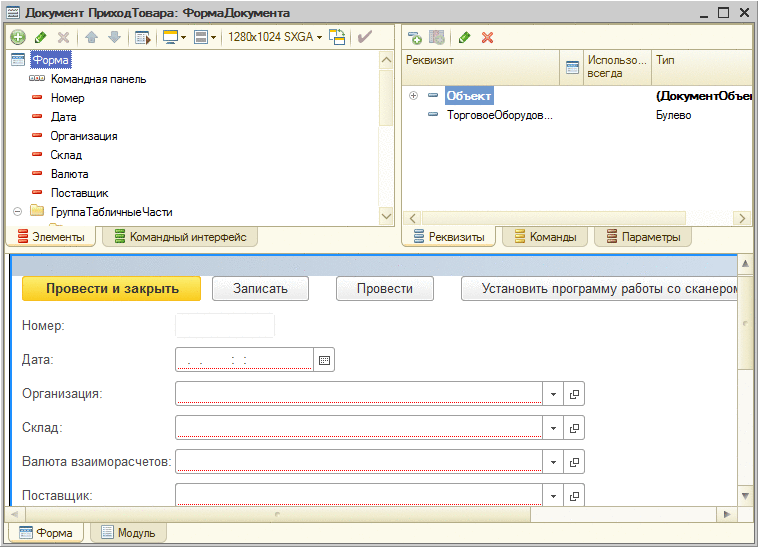
Task: Switch to the Командный интерфейс tab
Action: click(180, 237)
